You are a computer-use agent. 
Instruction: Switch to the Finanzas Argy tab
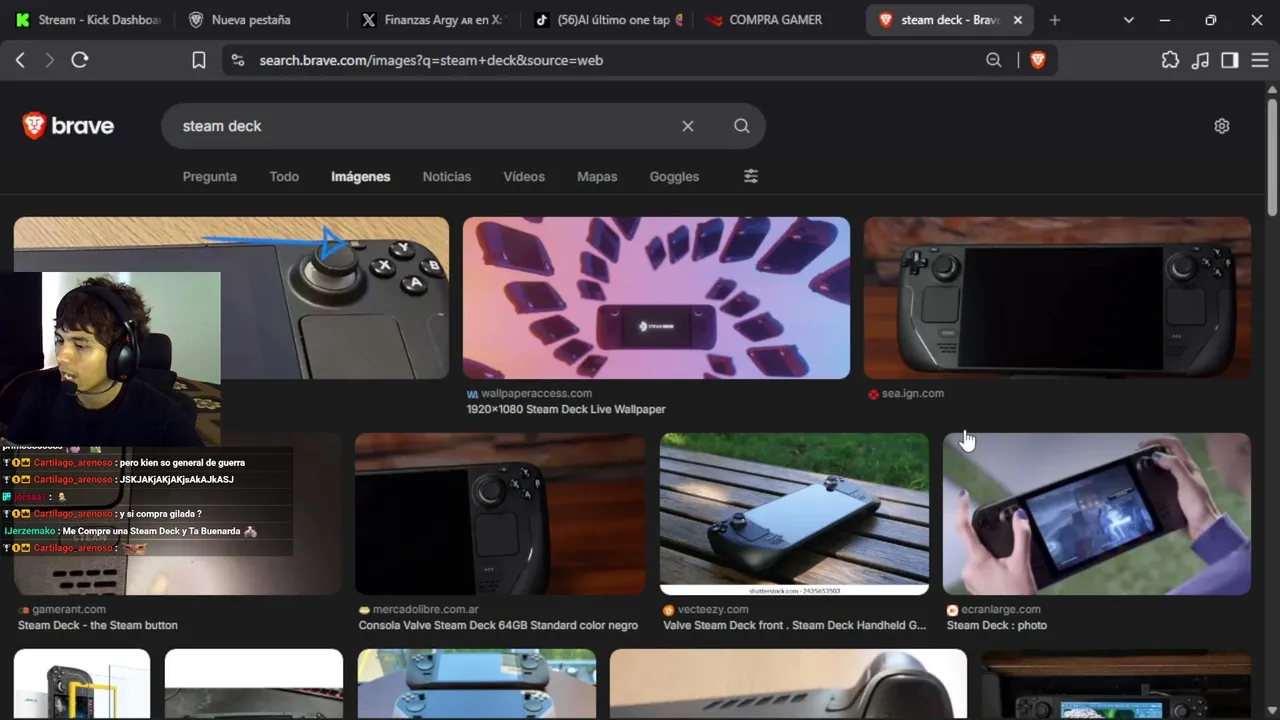[432, 20]
